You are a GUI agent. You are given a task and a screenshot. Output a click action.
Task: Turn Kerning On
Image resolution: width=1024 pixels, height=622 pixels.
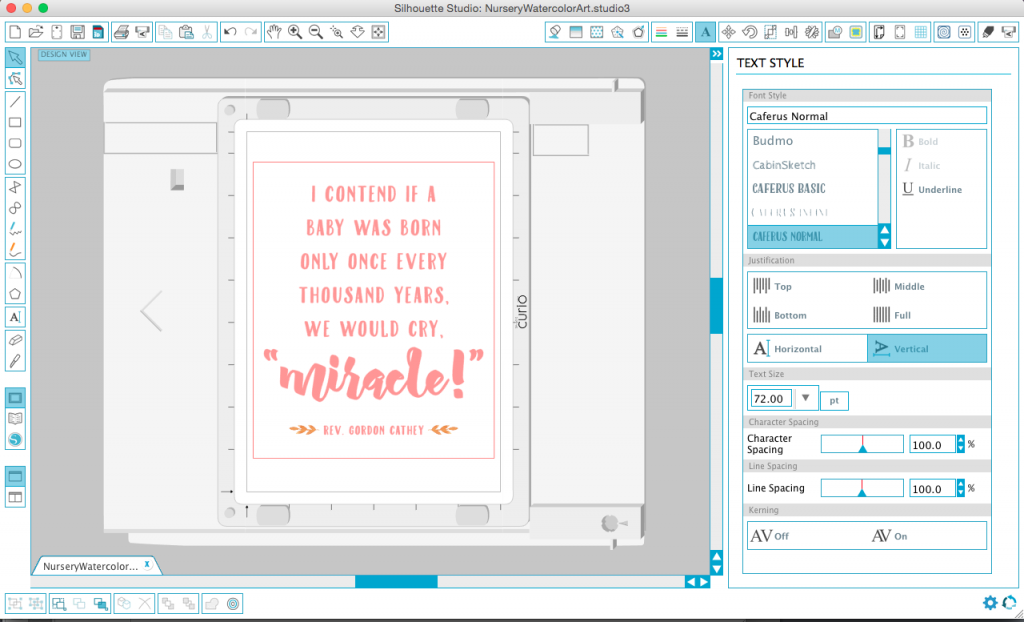(x=889, y=536)
